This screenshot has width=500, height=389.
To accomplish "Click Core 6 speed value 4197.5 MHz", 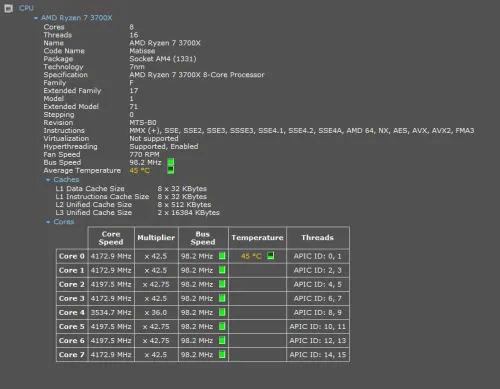I will pos(111,341).
